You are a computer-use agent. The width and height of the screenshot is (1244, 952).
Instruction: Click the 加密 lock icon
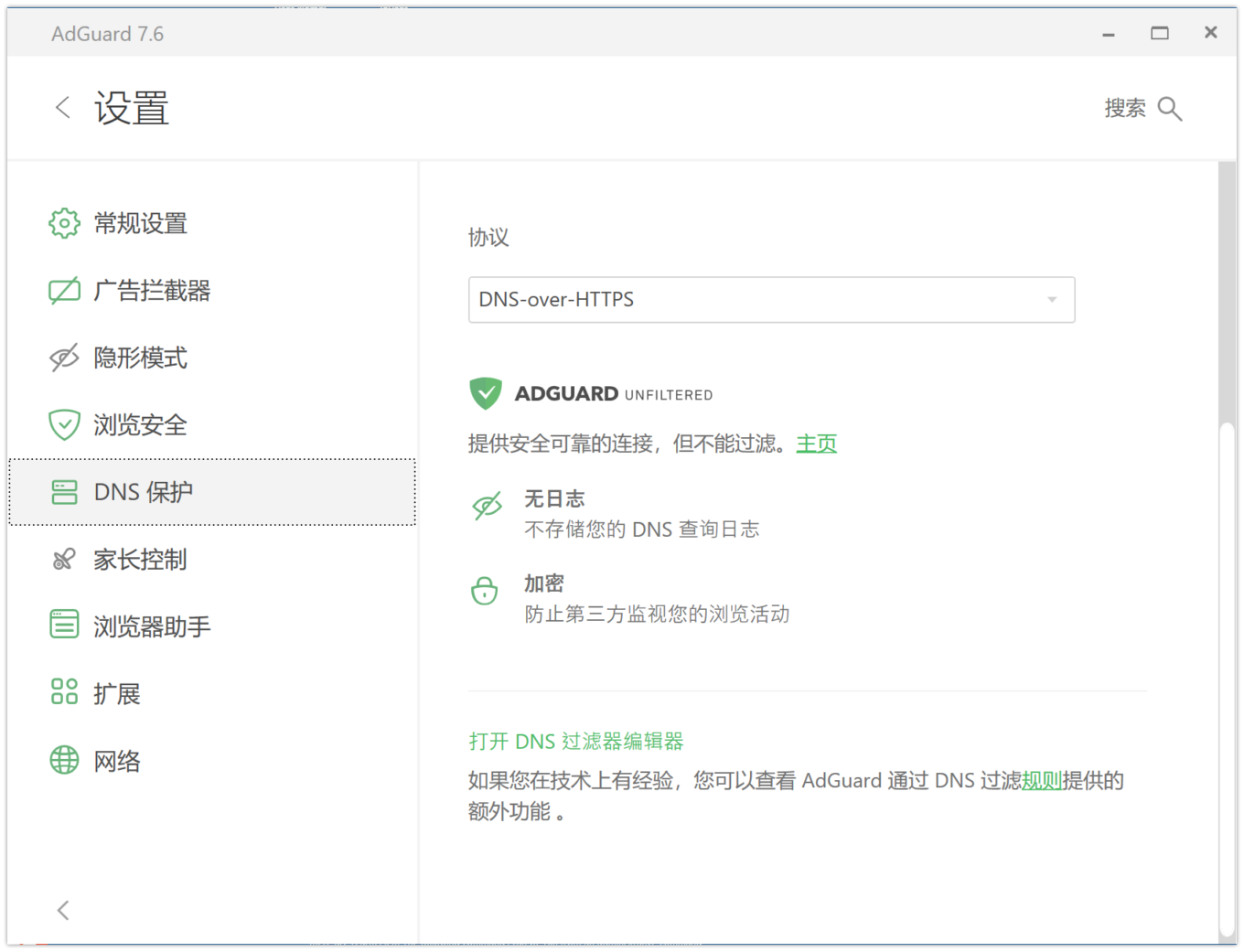pyautogui.click(x=485, y=591)
